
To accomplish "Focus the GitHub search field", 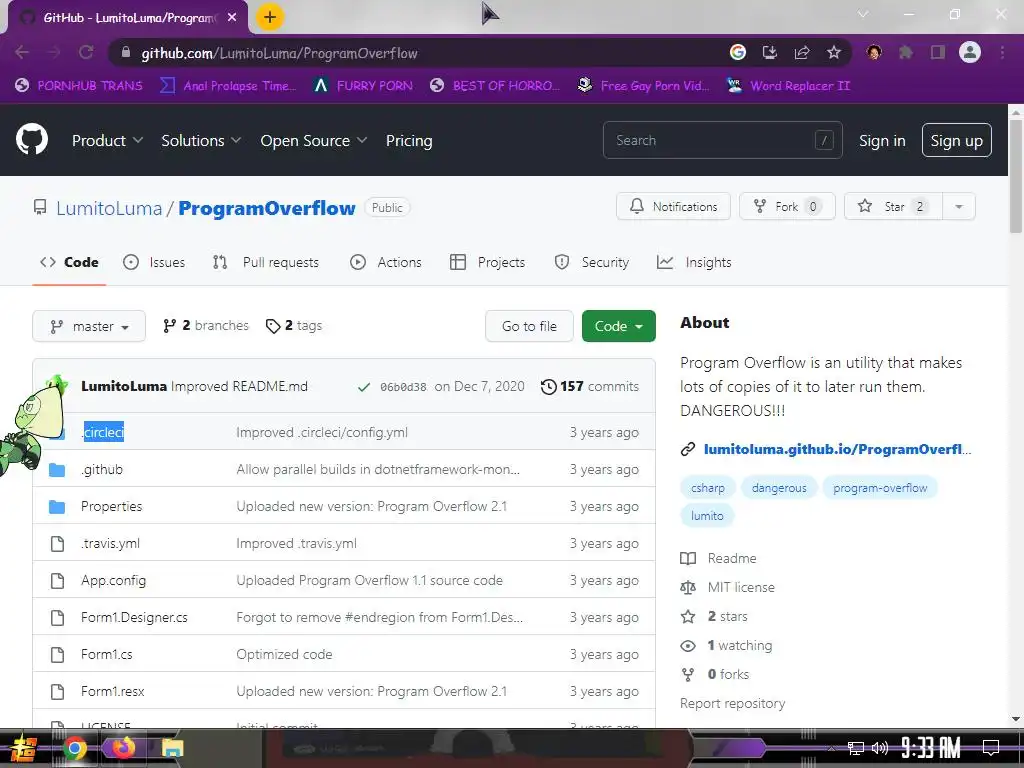I will click(722, 140).
